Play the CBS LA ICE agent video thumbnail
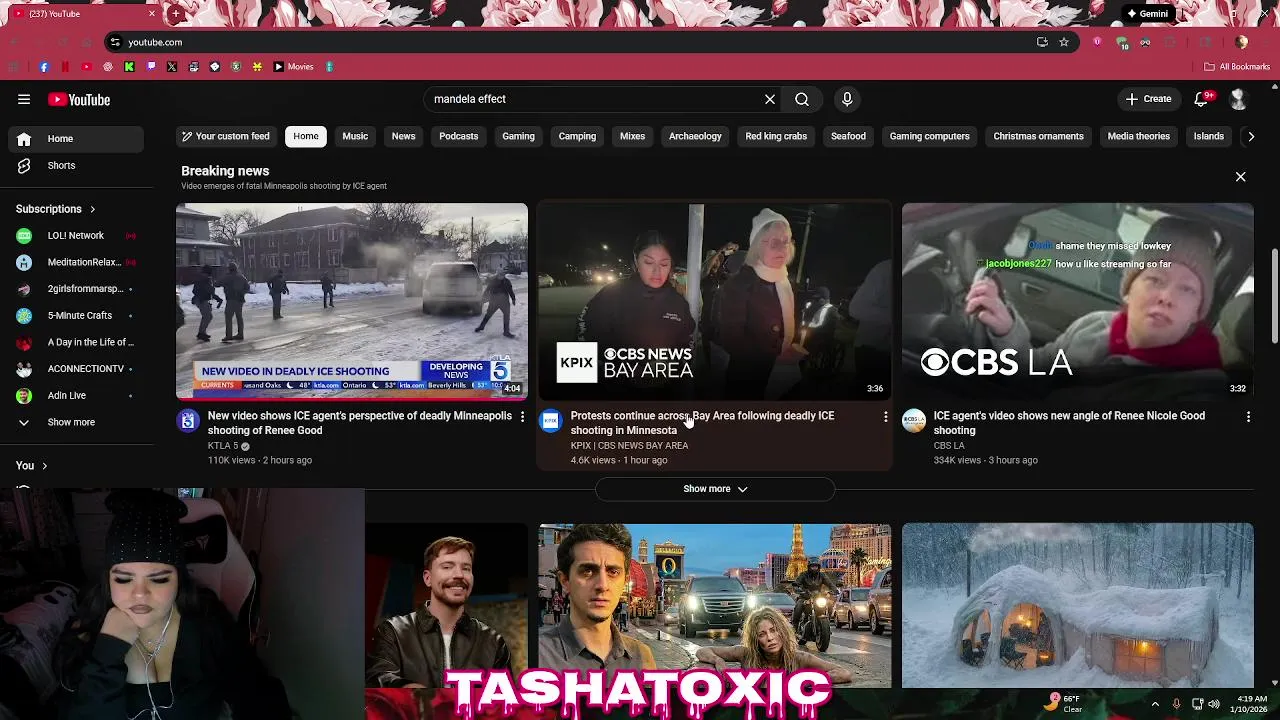 click(x=1077, y=301)
